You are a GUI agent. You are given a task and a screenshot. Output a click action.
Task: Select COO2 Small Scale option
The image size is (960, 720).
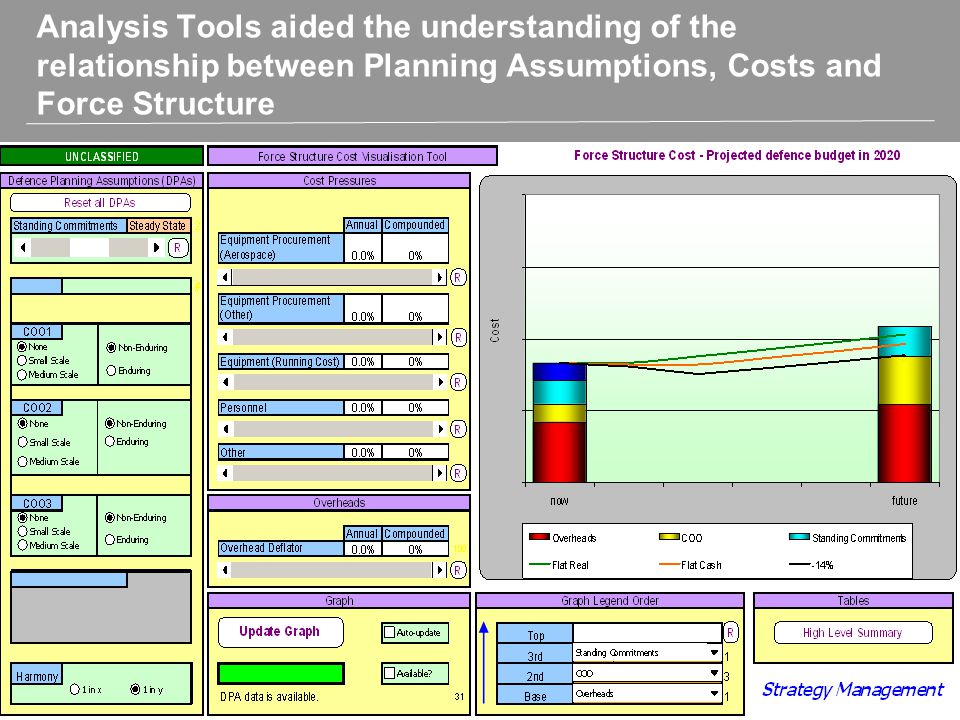point(23,442)
